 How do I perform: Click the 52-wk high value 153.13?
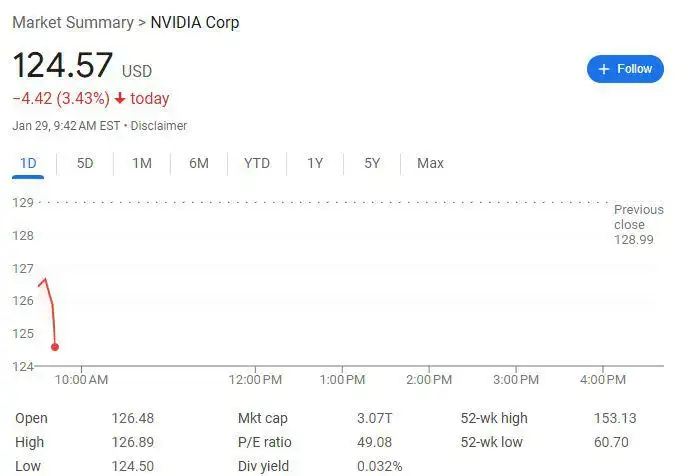(615, 418)
